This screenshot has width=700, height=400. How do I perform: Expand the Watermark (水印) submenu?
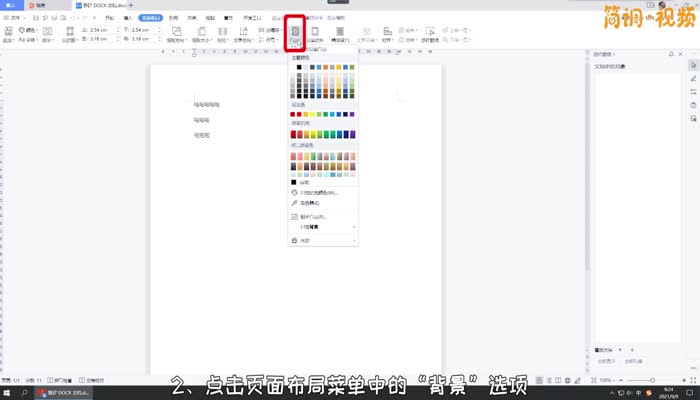click(322, 241)
